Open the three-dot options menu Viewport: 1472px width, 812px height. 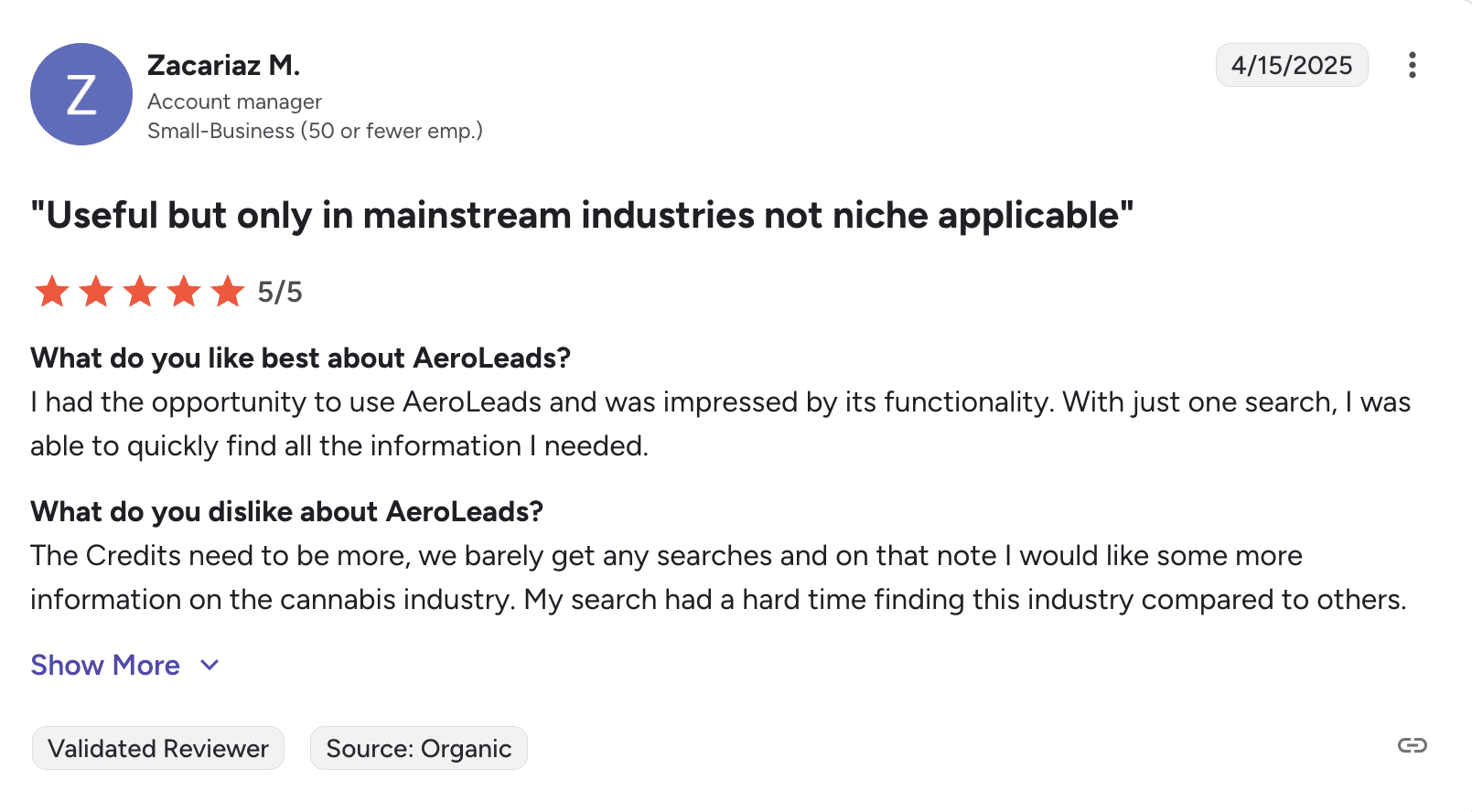[x=1412, y=65]
